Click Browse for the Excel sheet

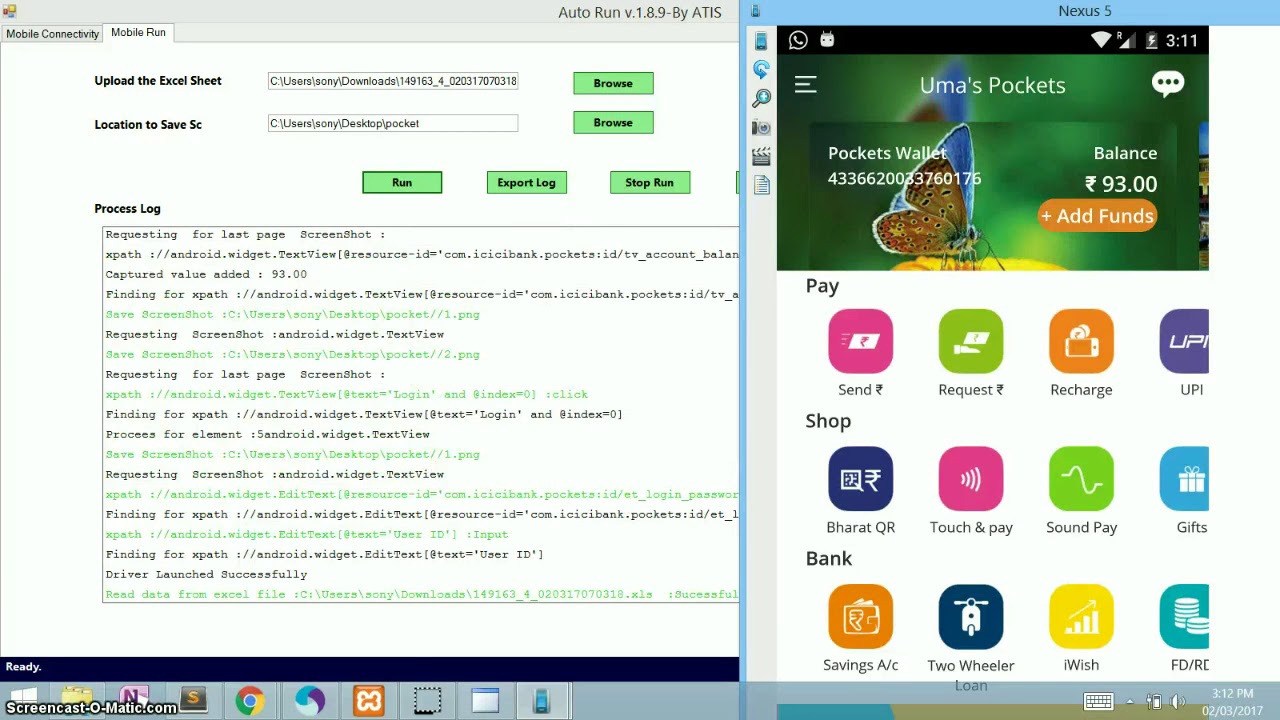613,83
